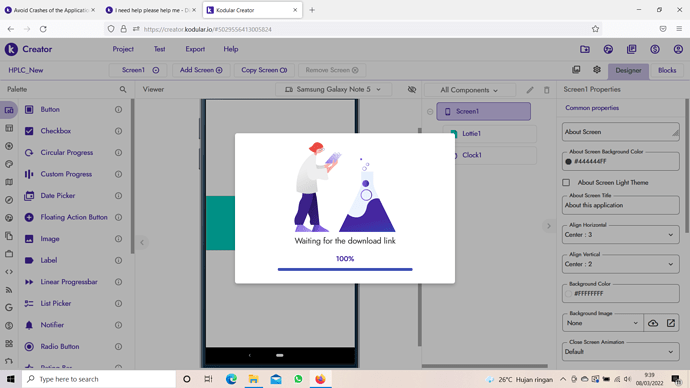Open the Help menu

231,49
